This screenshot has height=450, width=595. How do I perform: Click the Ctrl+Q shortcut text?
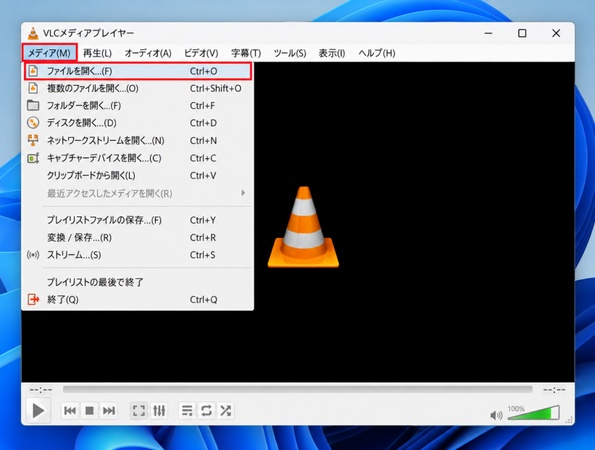pos(203,299)
